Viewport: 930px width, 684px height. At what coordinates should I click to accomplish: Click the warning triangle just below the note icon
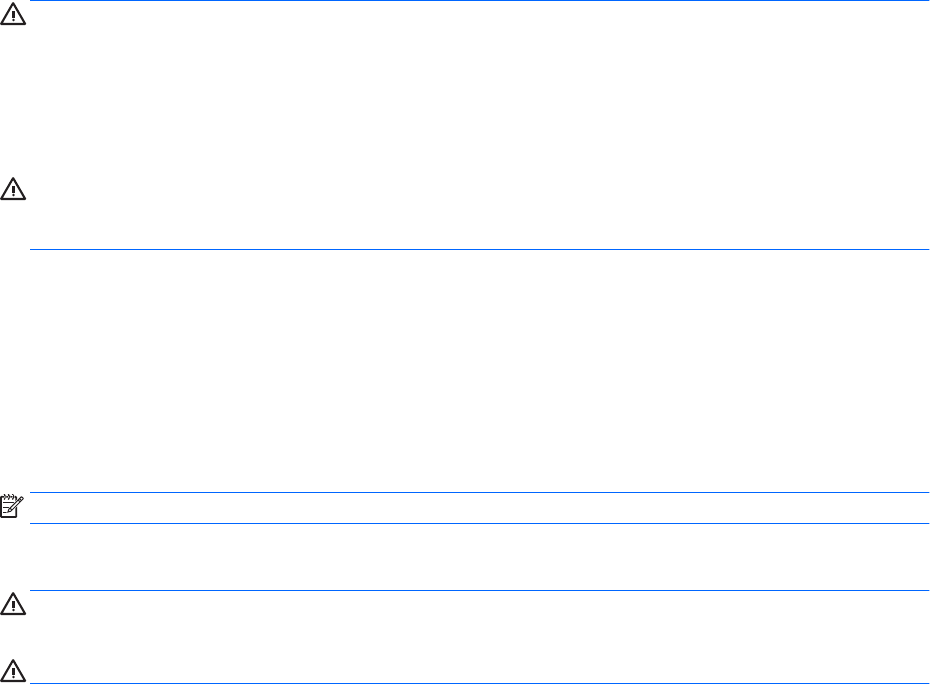14,606
